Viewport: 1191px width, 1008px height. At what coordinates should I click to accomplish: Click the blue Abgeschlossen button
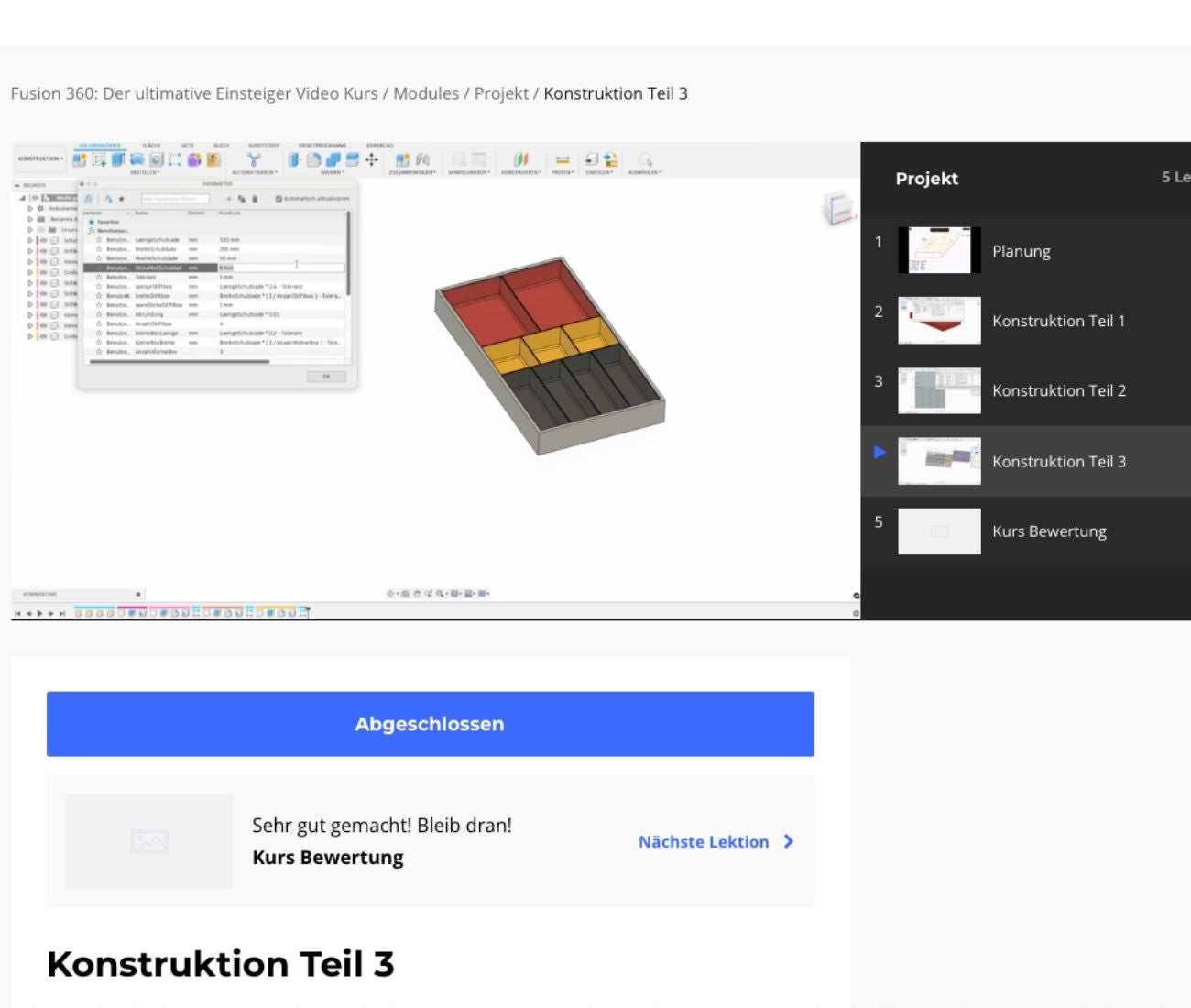(430, 724)
